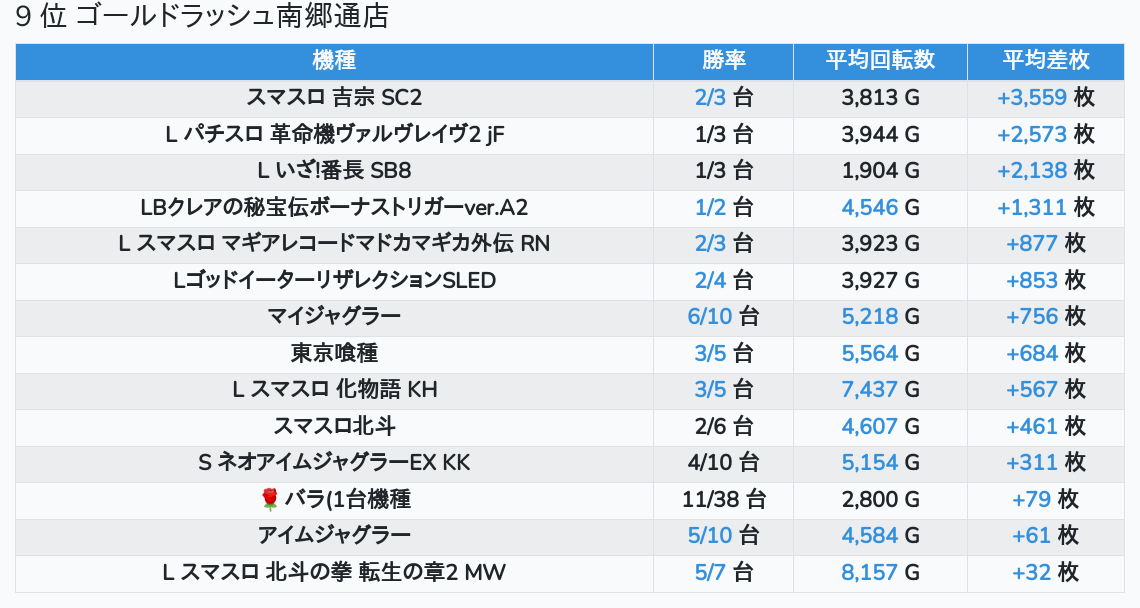1140x608 pixels.
Task: Click the 機種 column header
Action: pos(334,61)
